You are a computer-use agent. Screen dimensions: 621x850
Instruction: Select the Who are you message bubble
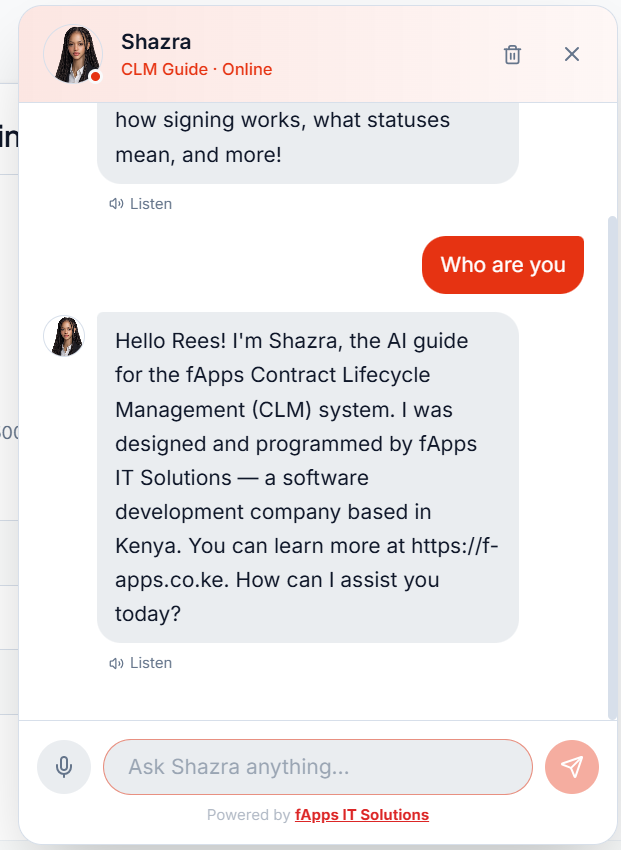pos(502,264)
